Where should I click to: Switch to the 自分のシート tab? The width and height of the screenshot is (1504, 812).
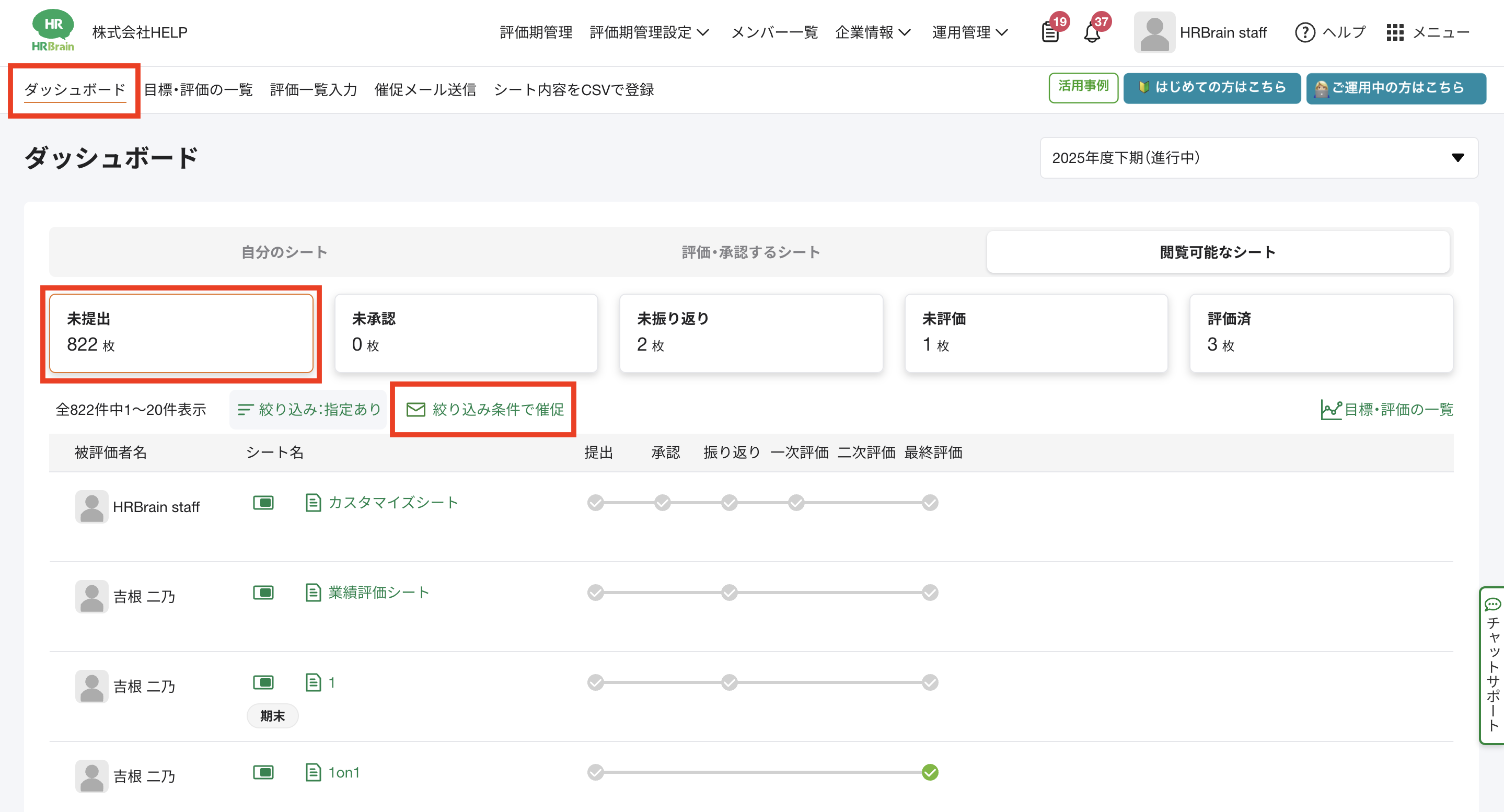click(284, 252)
